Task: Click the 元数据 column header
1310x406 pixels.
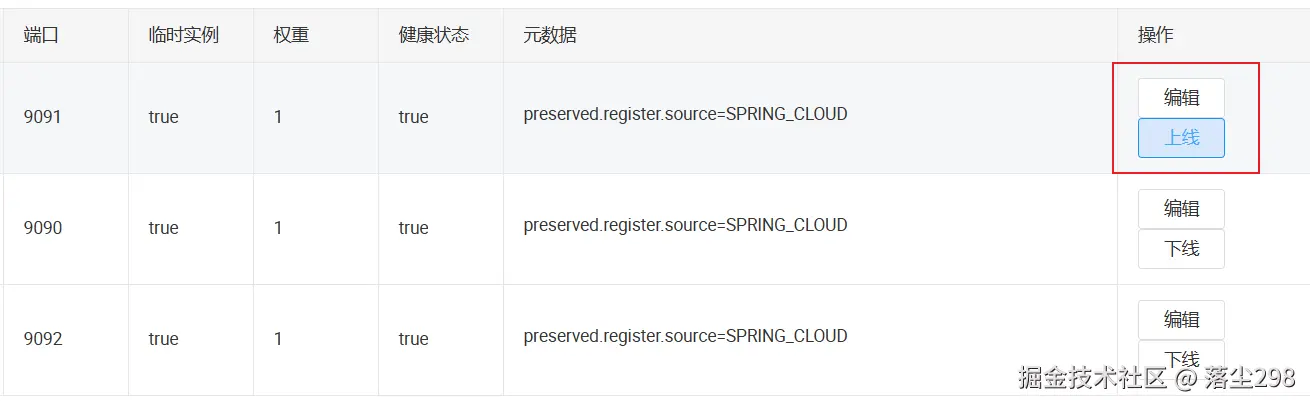Action: [x=550, y=35]
